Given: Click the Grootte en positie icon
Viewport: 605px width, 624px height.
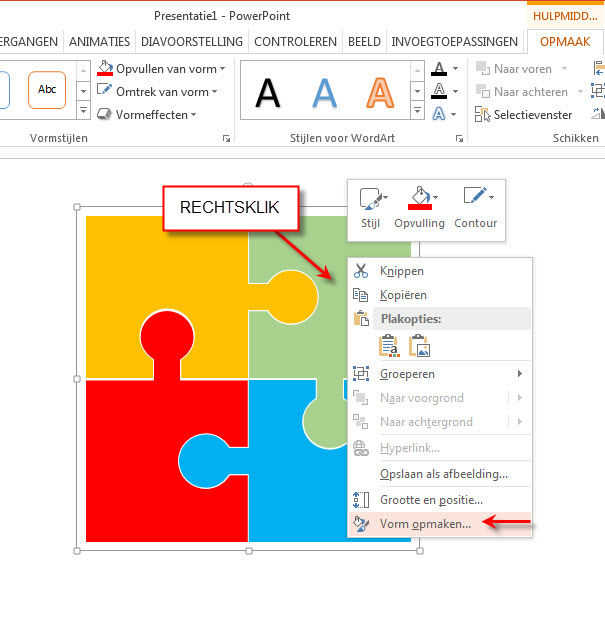Looking at the screenshot, I should point(361,500).
